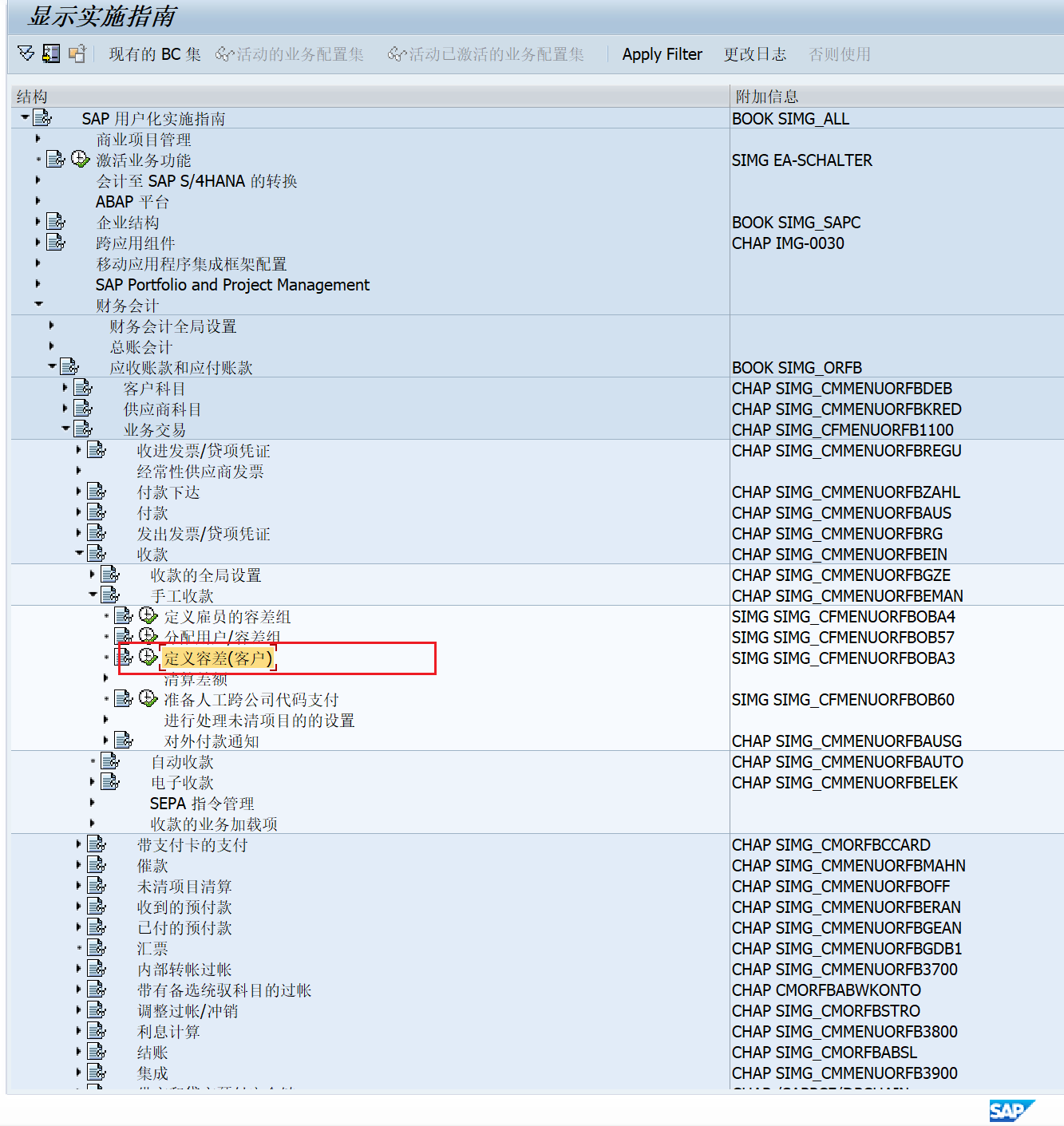Expand the 进行处理未清项目的的设置 node
Viewport: 1064px width, 1126px height.
105,720
